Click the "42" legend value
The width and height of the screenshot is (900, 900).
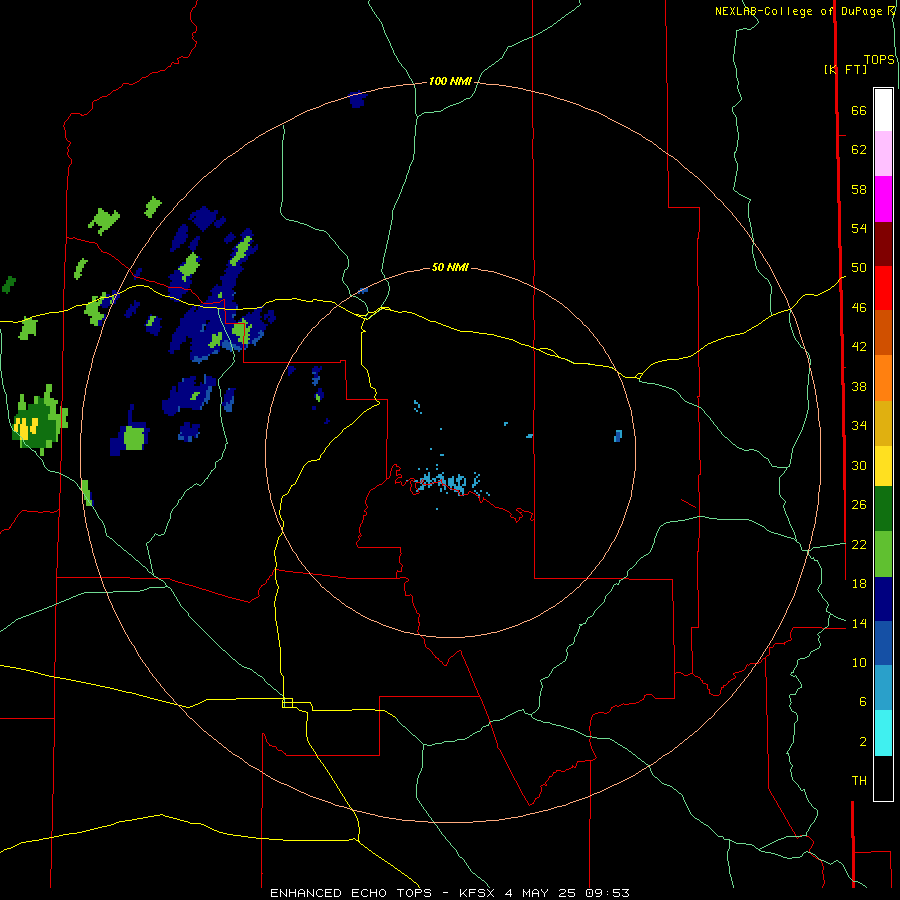(x=859, y=347)
